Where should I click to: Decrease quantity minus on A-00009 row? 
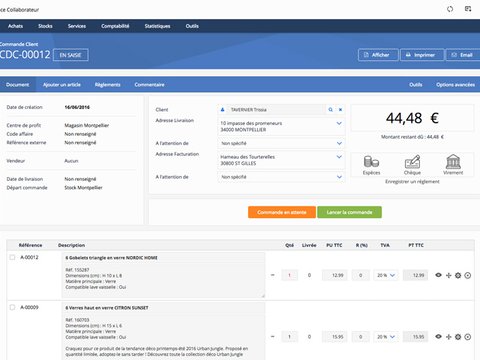(x=273, y=337)
